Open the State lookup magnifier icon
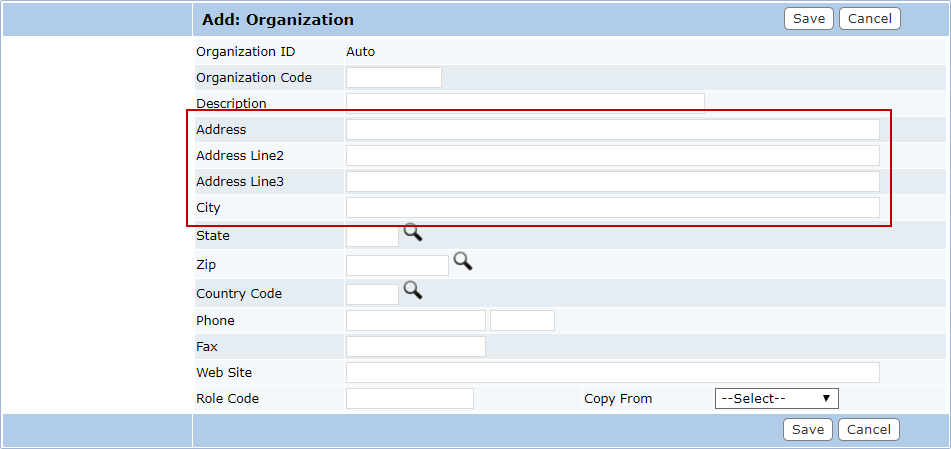This screenshot has width=951, height=449. (413, 232)
